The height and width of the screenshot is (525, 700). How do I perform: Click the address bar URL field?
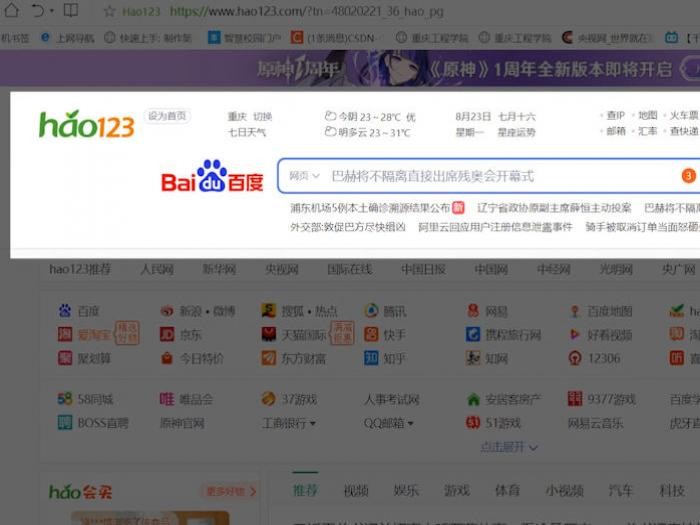pyautogui.click(x=307, y=11)
